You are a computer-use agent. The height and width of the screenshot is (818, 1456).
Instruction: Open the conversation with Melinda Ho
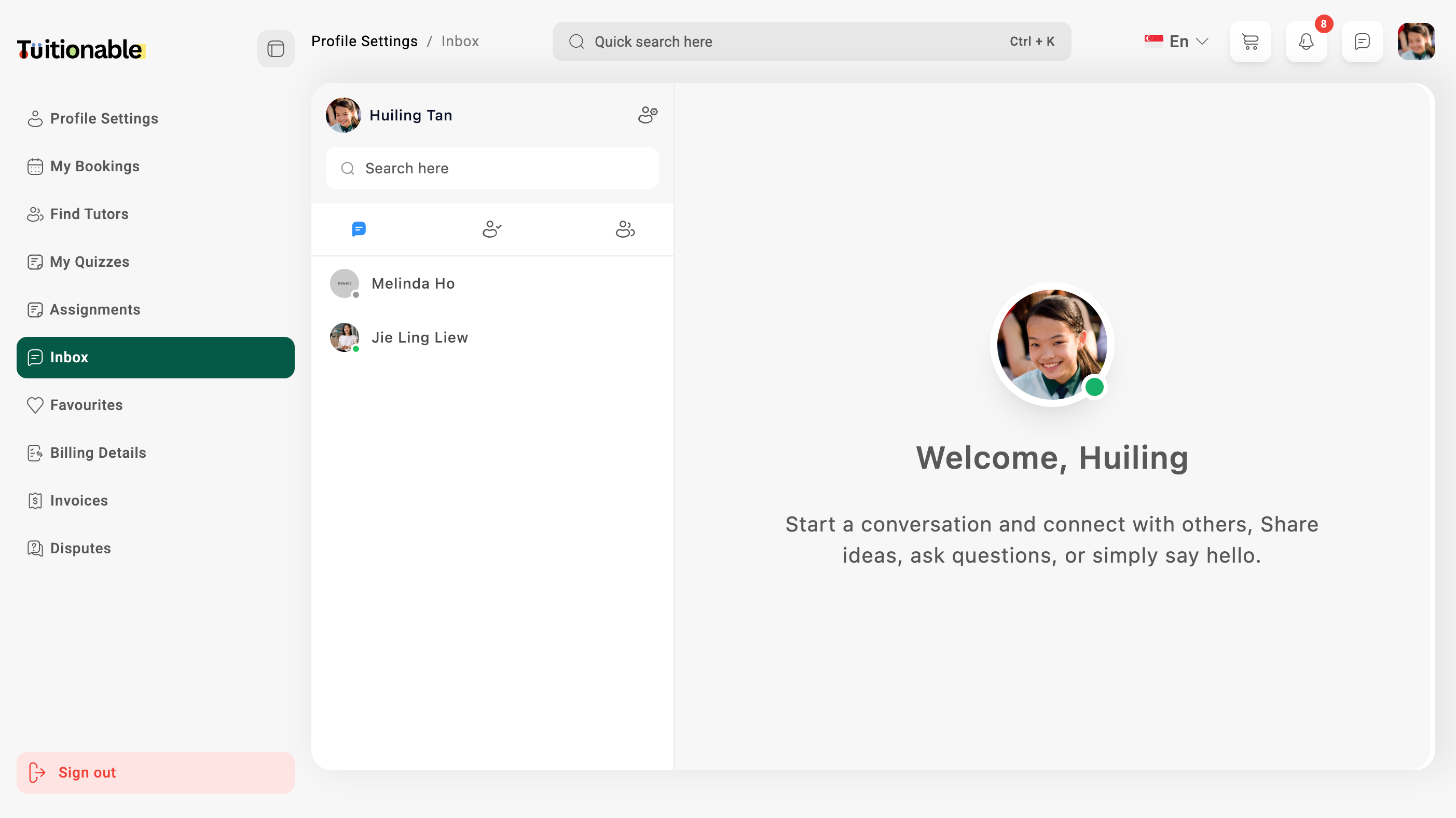pyautogui.click(x=413, y=283)
